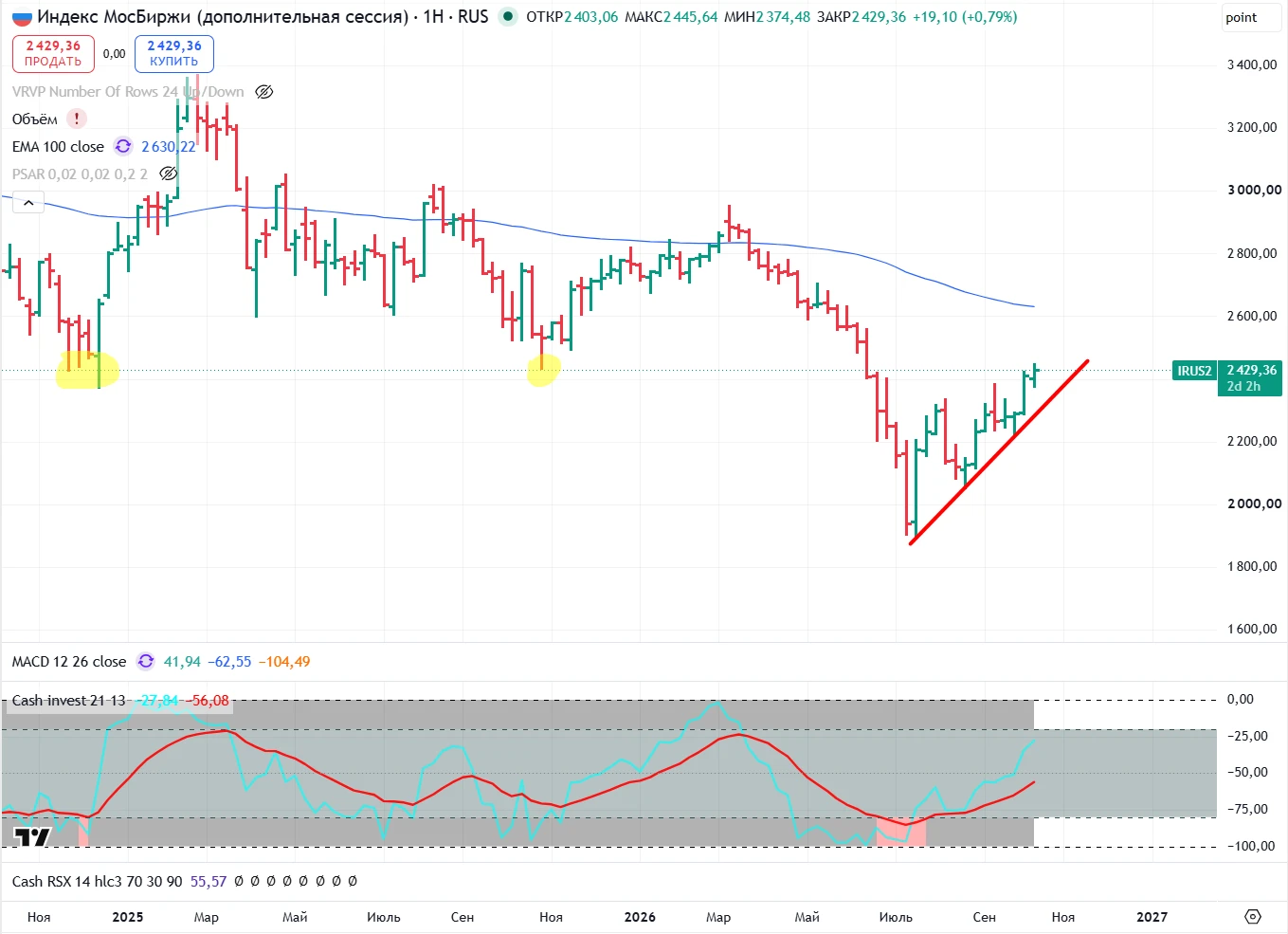This screenshot has height=934, width=1288.
Task: Select the EMA 100 close legend label
Action: point(58,146)
